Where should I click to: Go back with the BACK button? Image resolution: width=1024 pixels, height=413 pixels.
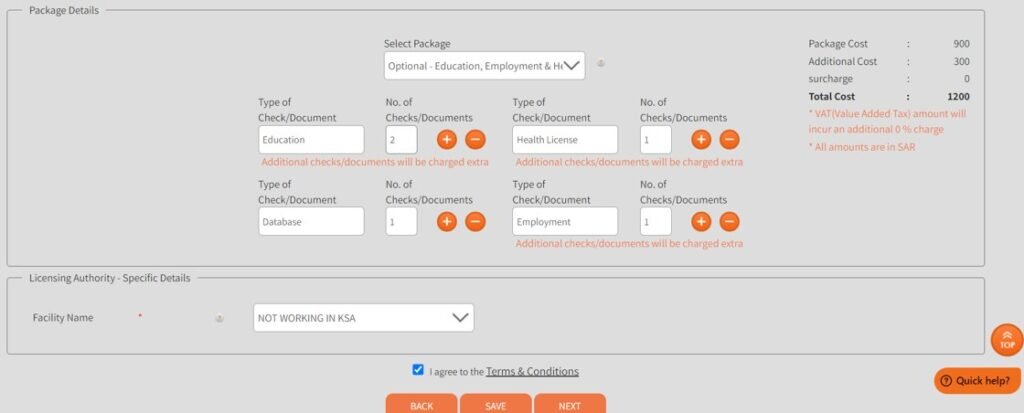point(422,405)
